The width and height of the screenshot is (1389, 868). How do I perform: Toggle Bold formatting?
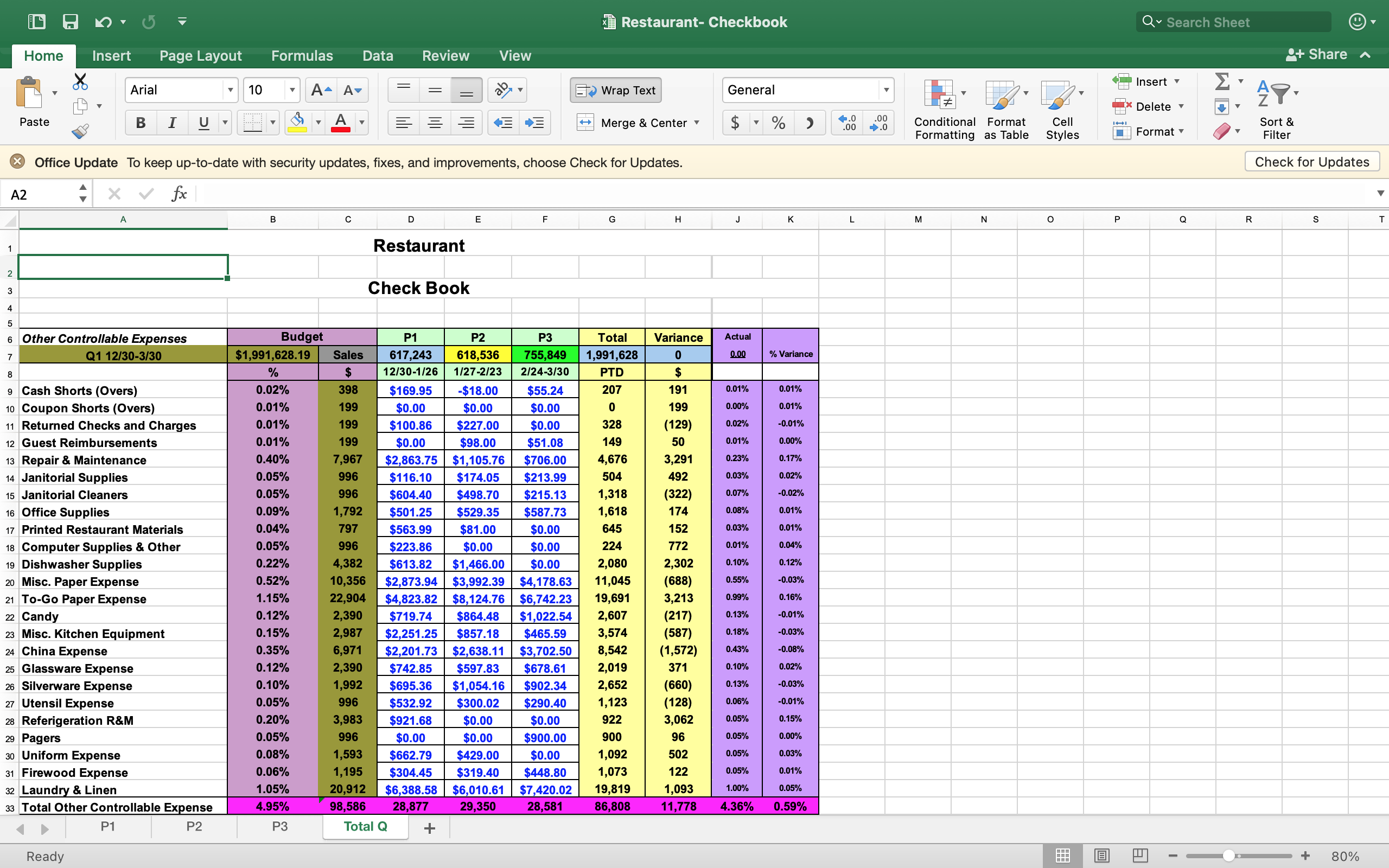[x=141, y=123]
